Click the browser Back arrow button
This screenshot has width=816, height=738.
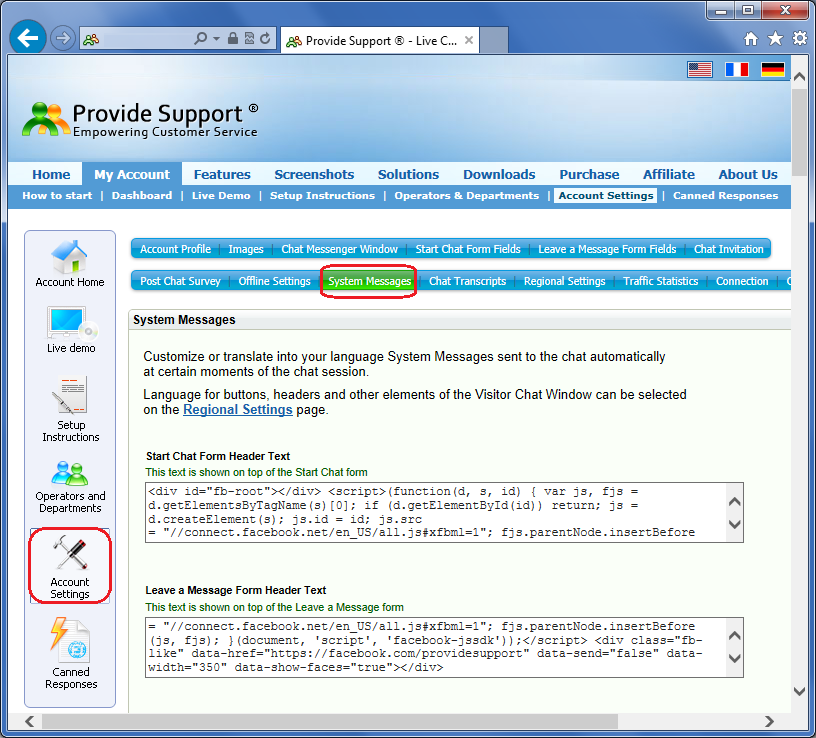pyautogui.click(x=28, y=37)
